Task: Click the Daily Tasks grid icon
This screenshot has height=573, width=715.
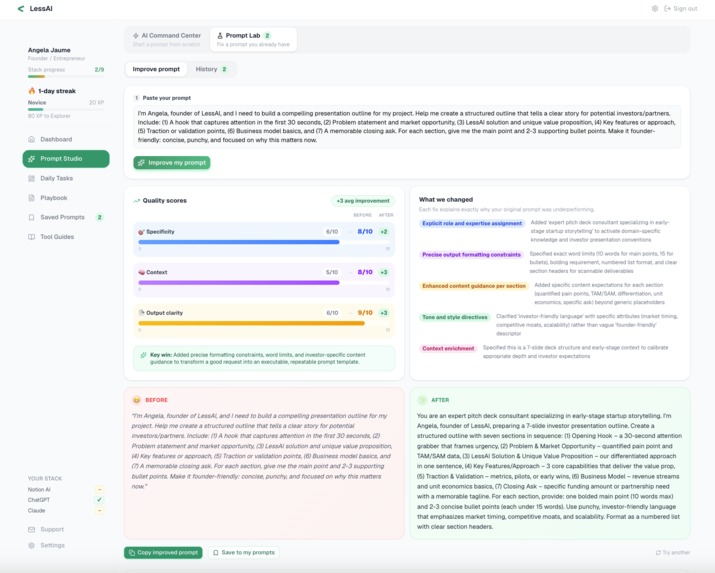Action: pos(31,178)
